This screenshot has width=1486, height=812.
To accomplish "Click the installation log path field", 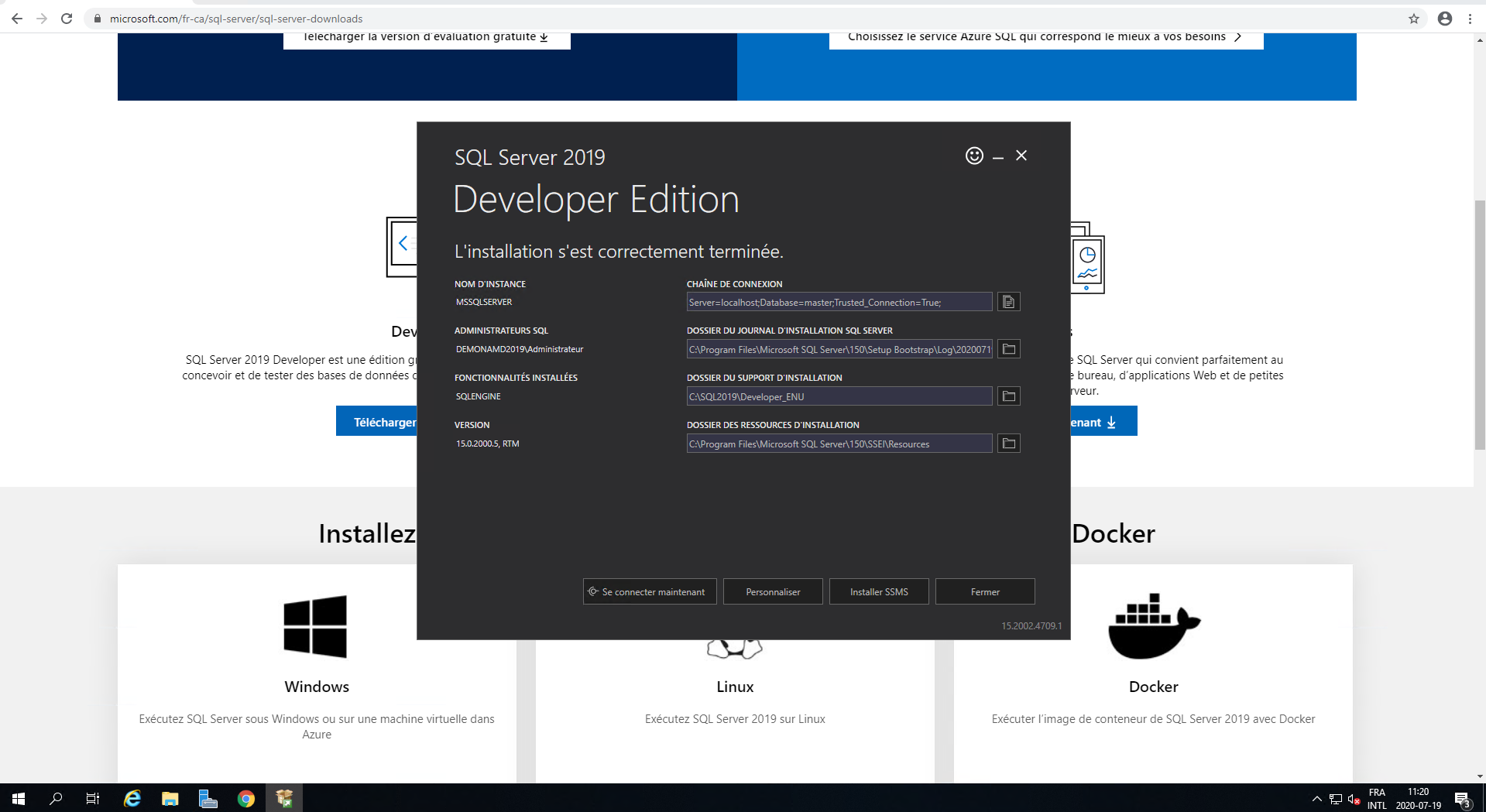I will (839, 349).
